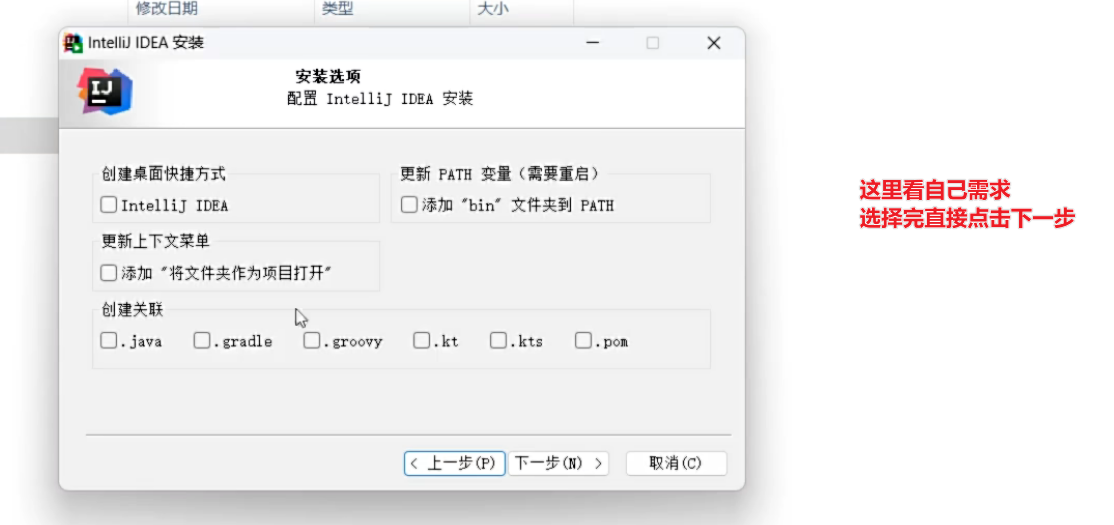Screen dimensions: 1114x525
Task: Click the 安装选项 heading text
Action: point(328,76)
